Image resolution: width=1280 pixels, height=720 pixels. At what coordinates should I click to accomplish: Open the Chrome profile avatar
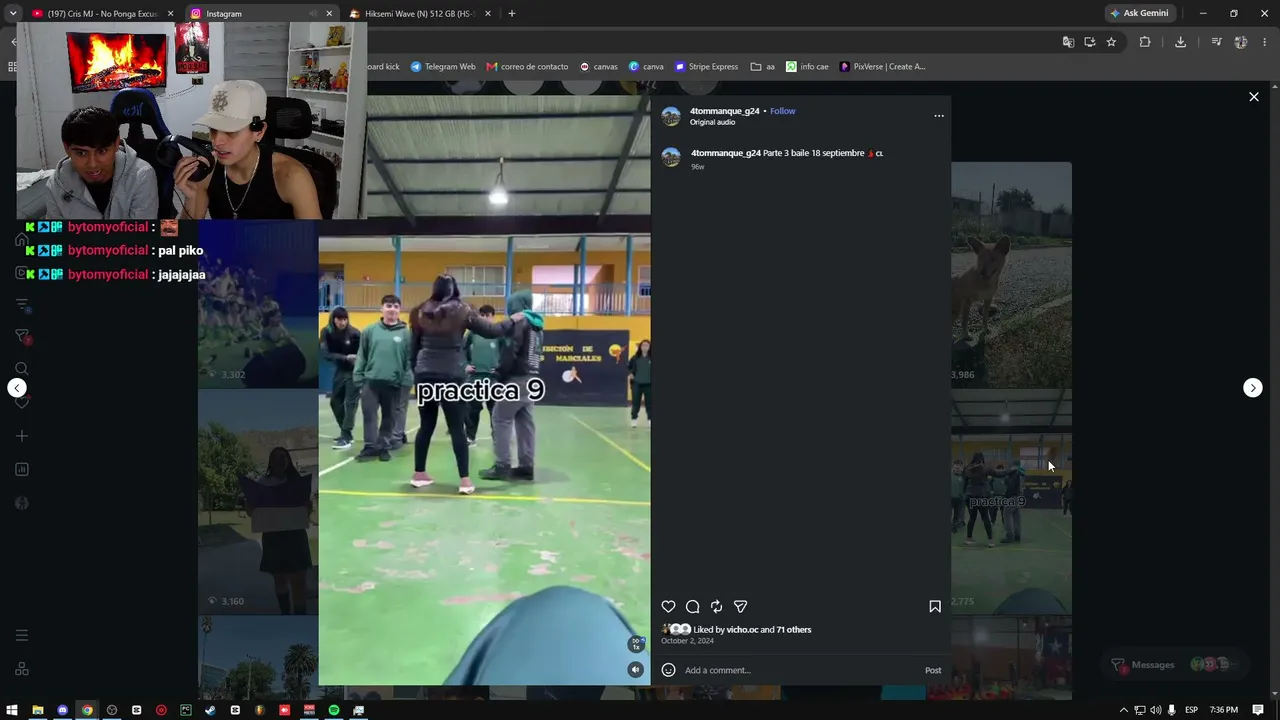(1241, 42)
